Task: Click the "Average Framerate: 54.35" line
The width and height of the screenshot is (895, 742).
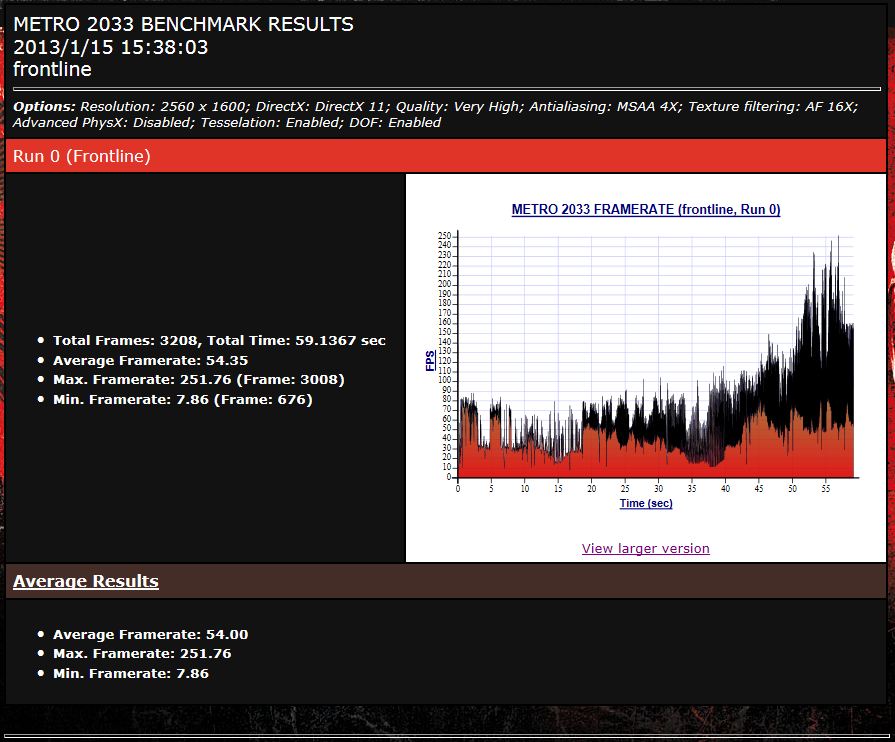Action: 151,361
